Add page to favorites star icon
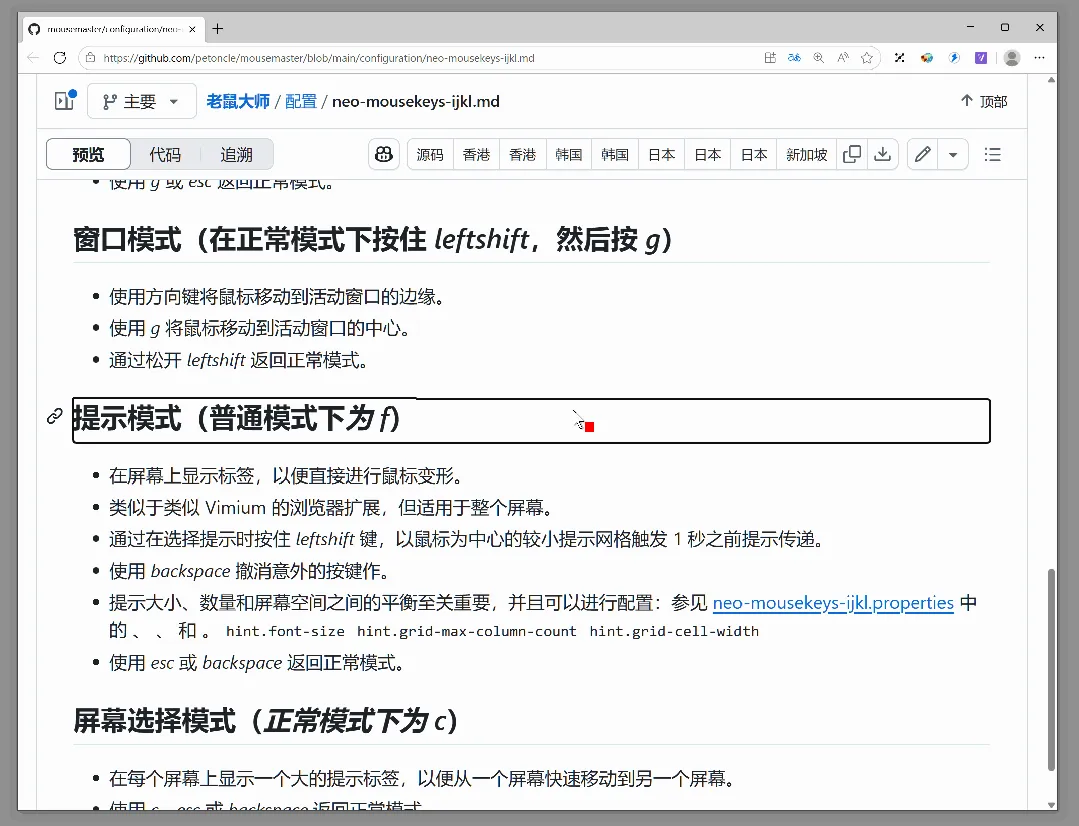The height and width of the screenshot is (826, 1079). click(867, 58)
